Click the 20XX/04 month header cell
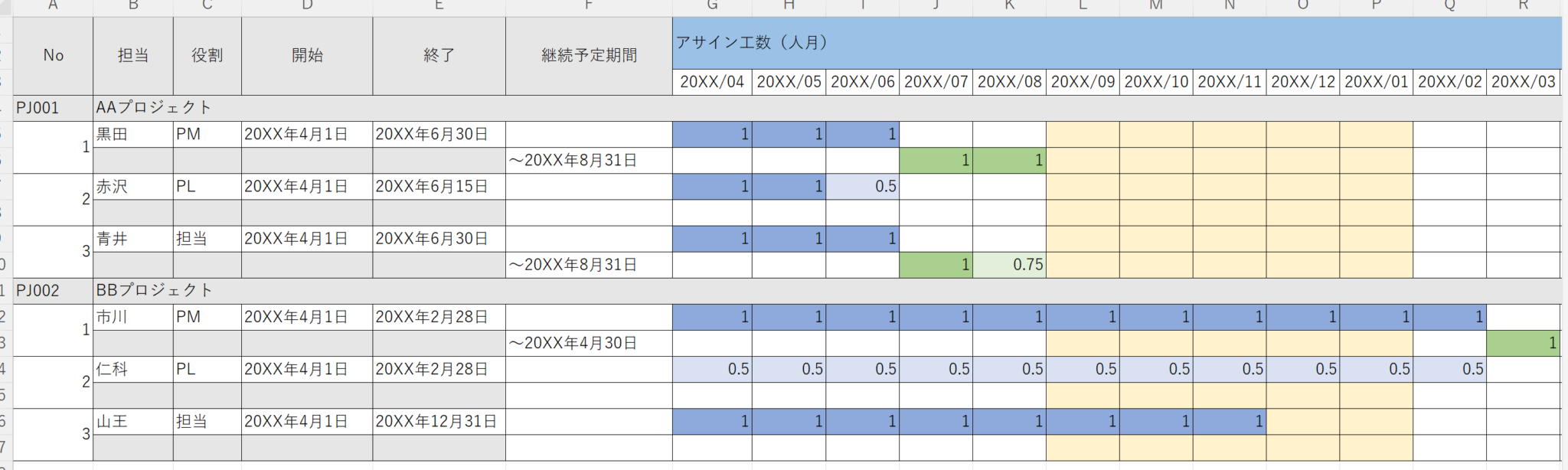The image size is (1568, 470). (x=712, y=82)
